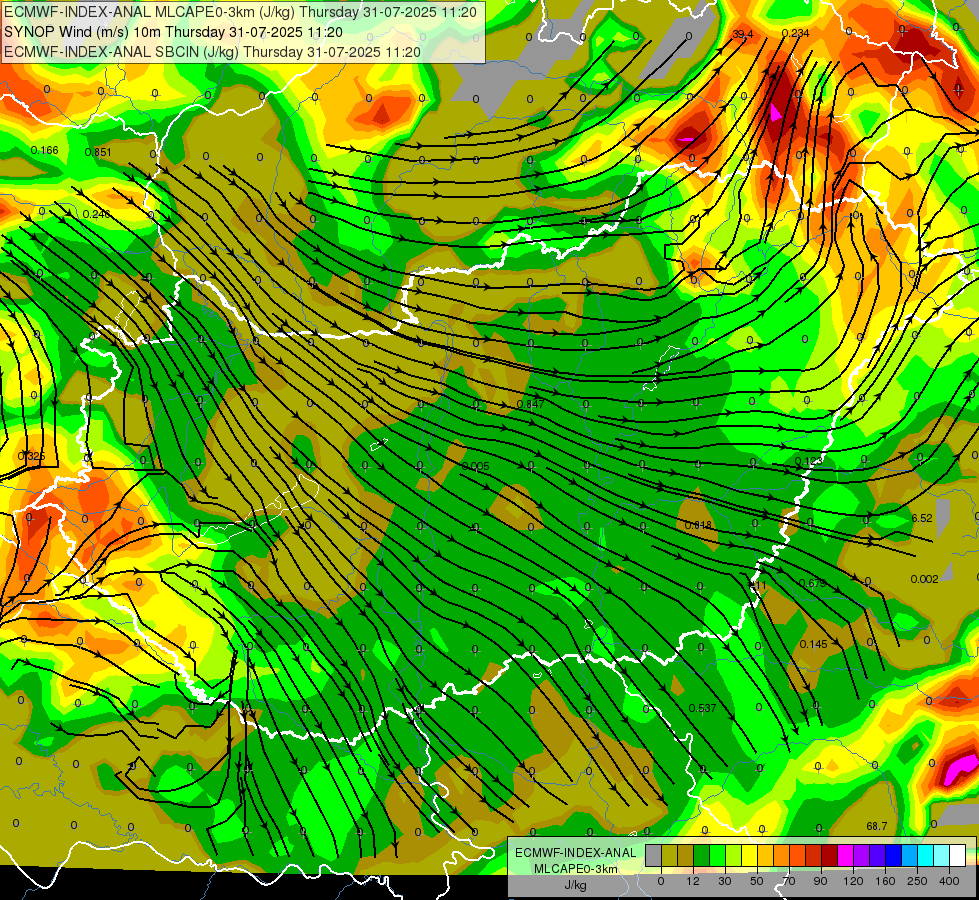
Task: Click the map value 0.002
Action: coord(924,579)
